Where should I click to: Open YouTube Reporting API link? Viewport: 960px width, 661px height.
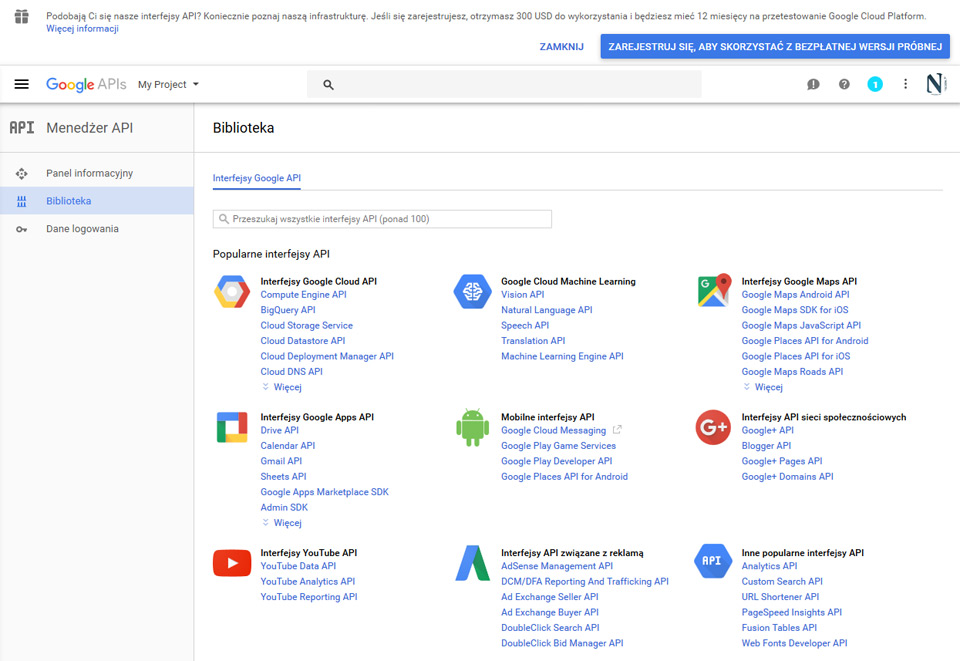tap(309, 597)
